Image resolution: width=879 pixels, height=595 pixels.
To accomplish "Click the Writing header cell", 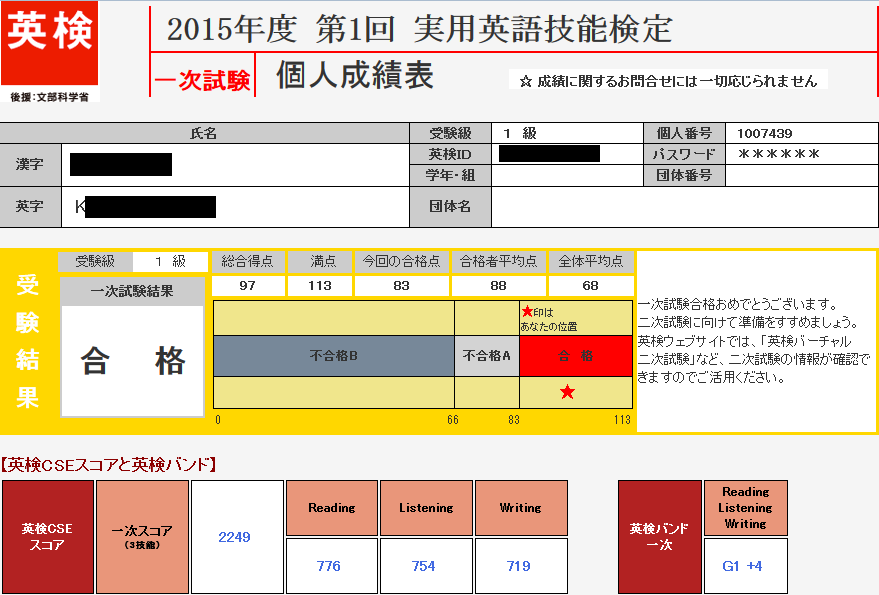I will coord(521,508).
